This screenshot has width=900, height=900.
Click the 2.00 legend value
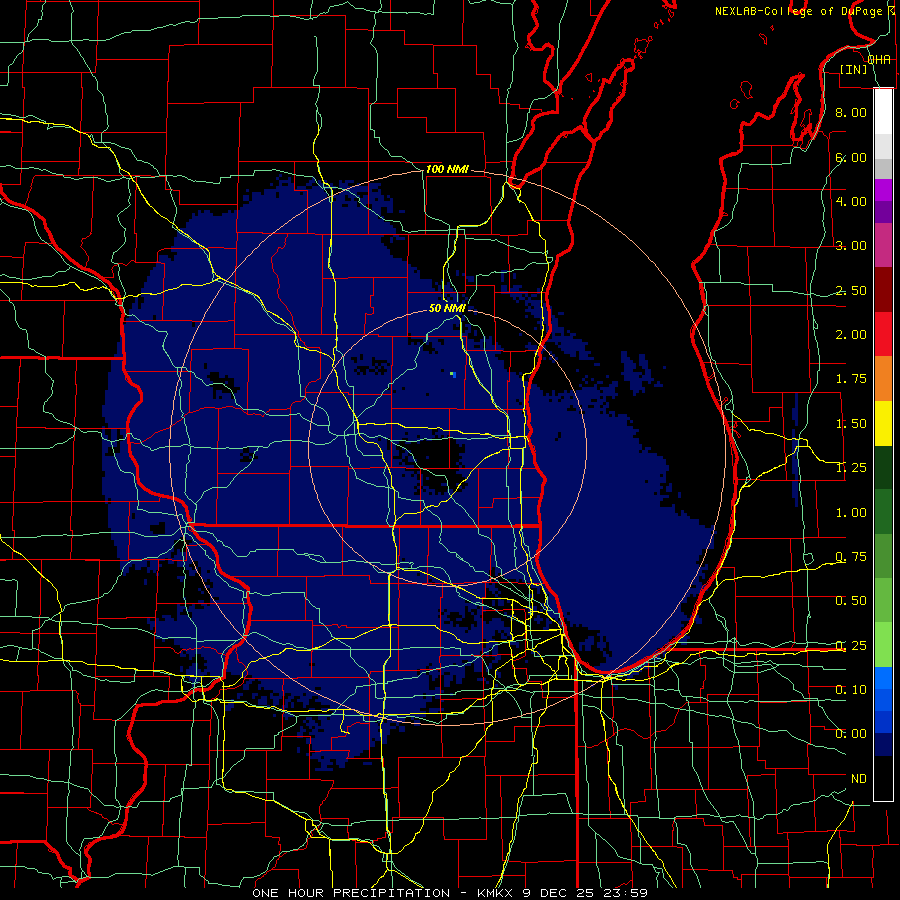(851, 335)
